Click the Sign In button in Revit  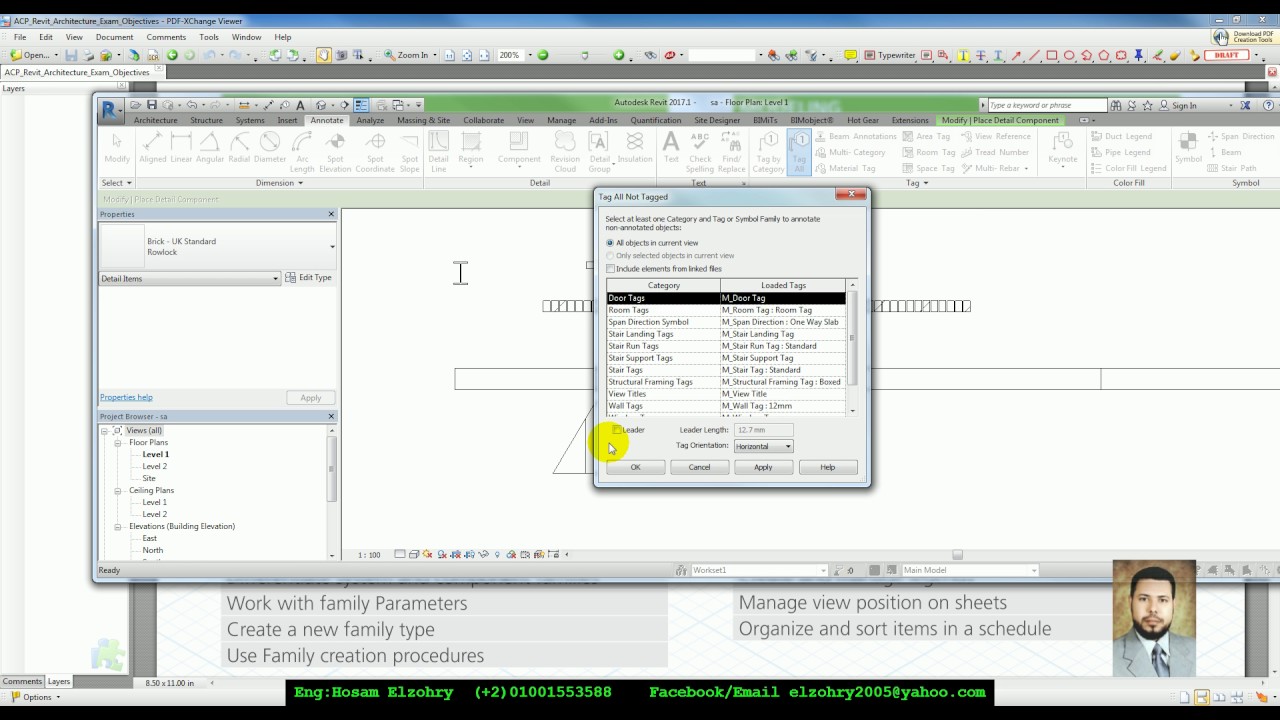click(1177, 105)
